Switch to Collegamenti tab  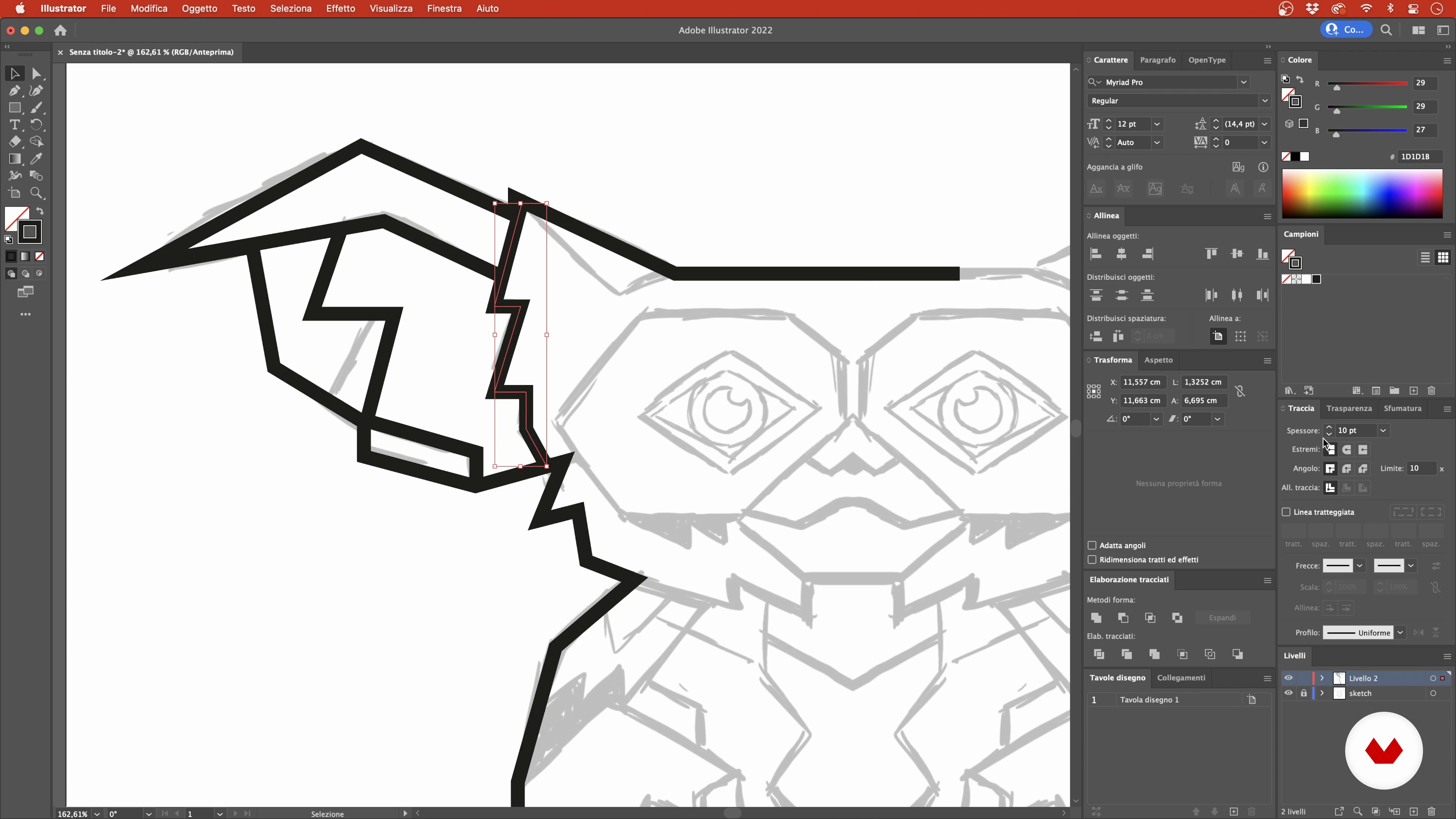[x=1181, y=678]
